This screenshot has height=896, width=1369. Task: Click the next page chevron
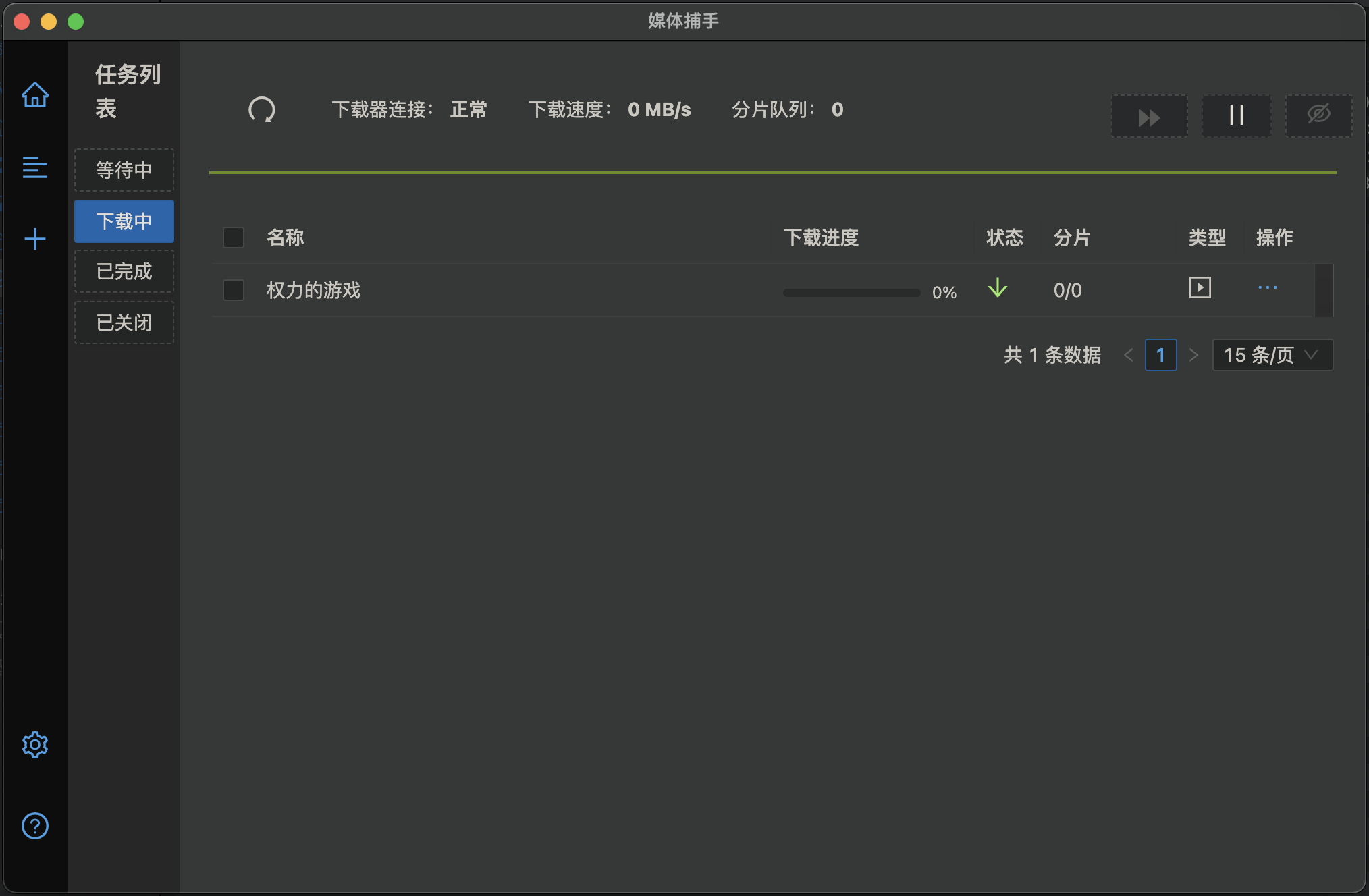coord(1193,355)
